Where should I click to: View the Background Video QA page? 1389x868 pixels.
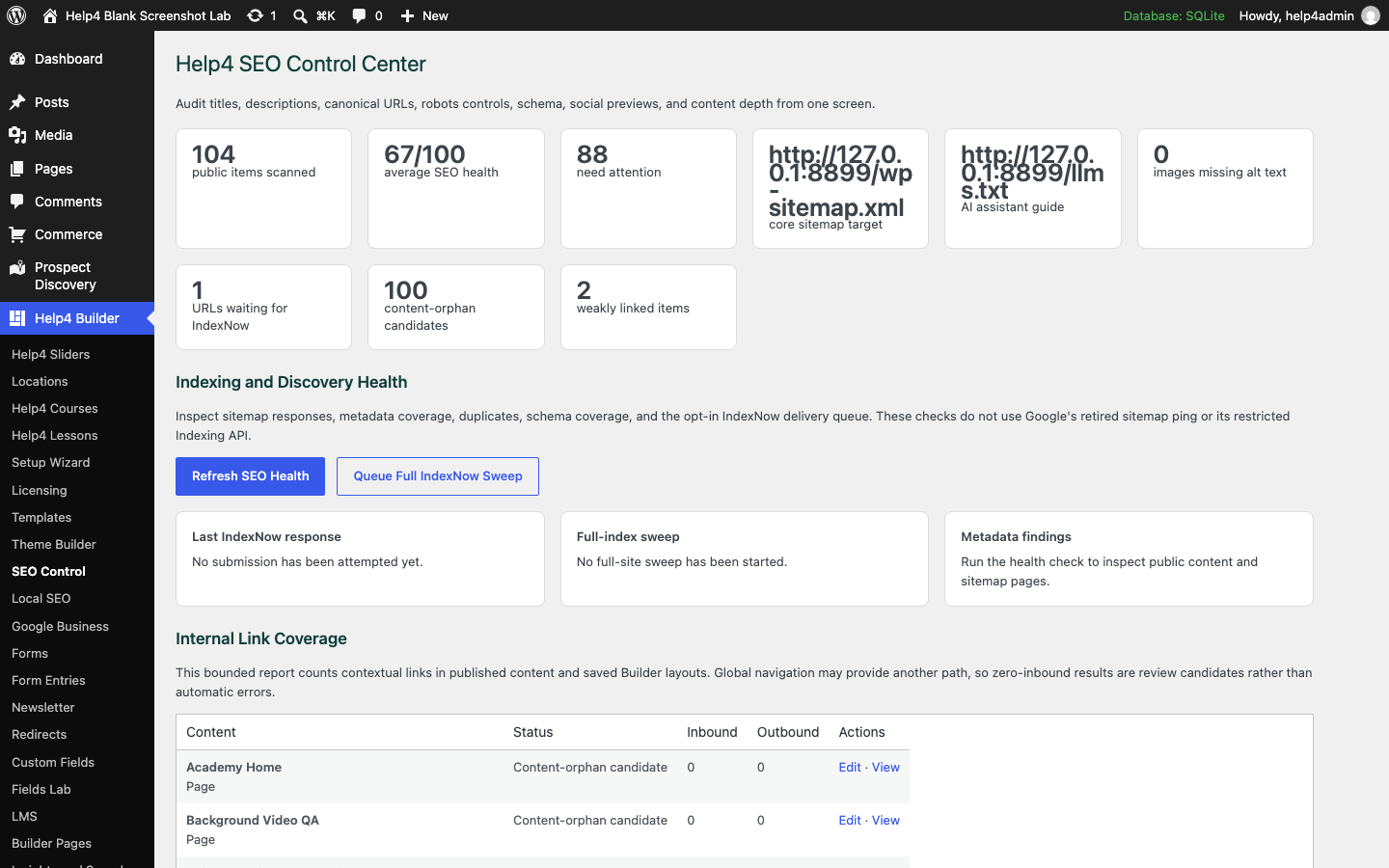[x=885, y=821]
